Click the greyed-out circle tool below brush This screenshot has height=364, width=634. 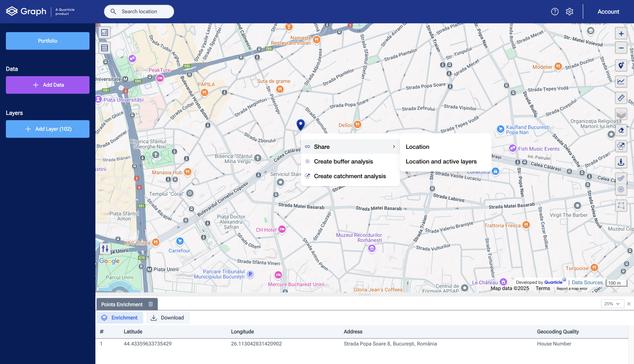(x=621, y=189)
